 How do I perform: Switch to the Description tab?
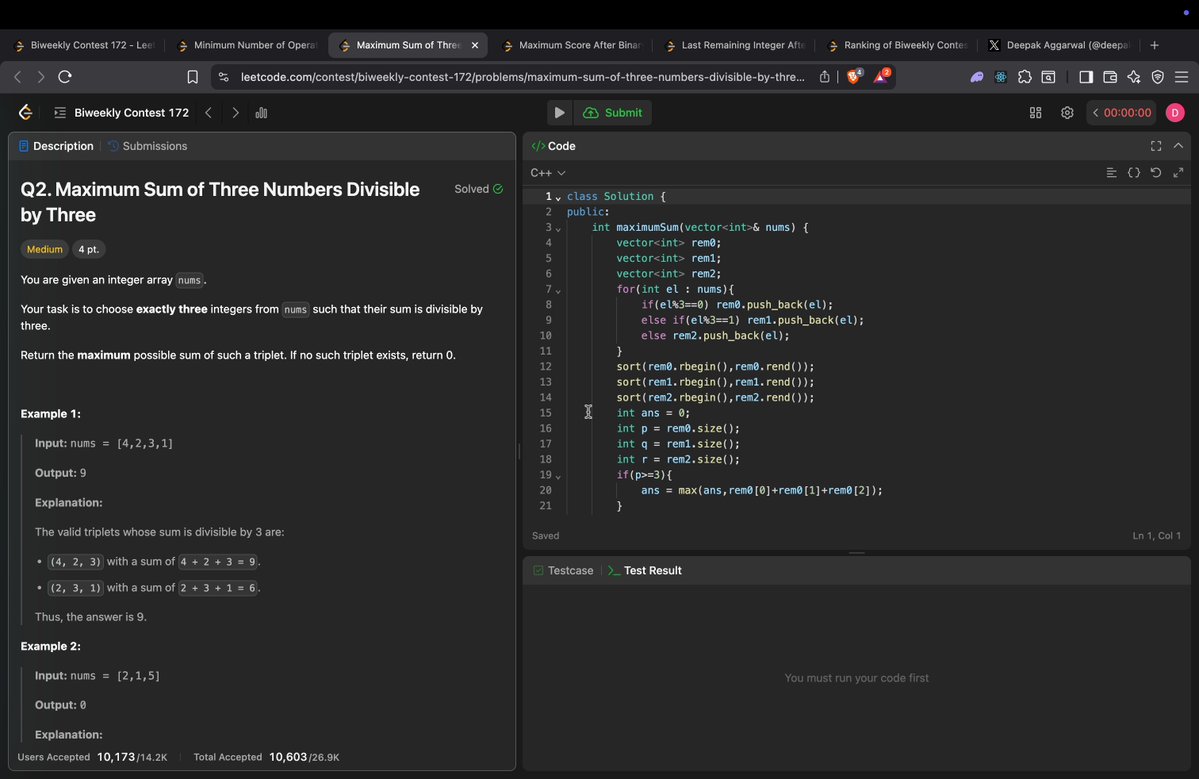coord(56,146)
